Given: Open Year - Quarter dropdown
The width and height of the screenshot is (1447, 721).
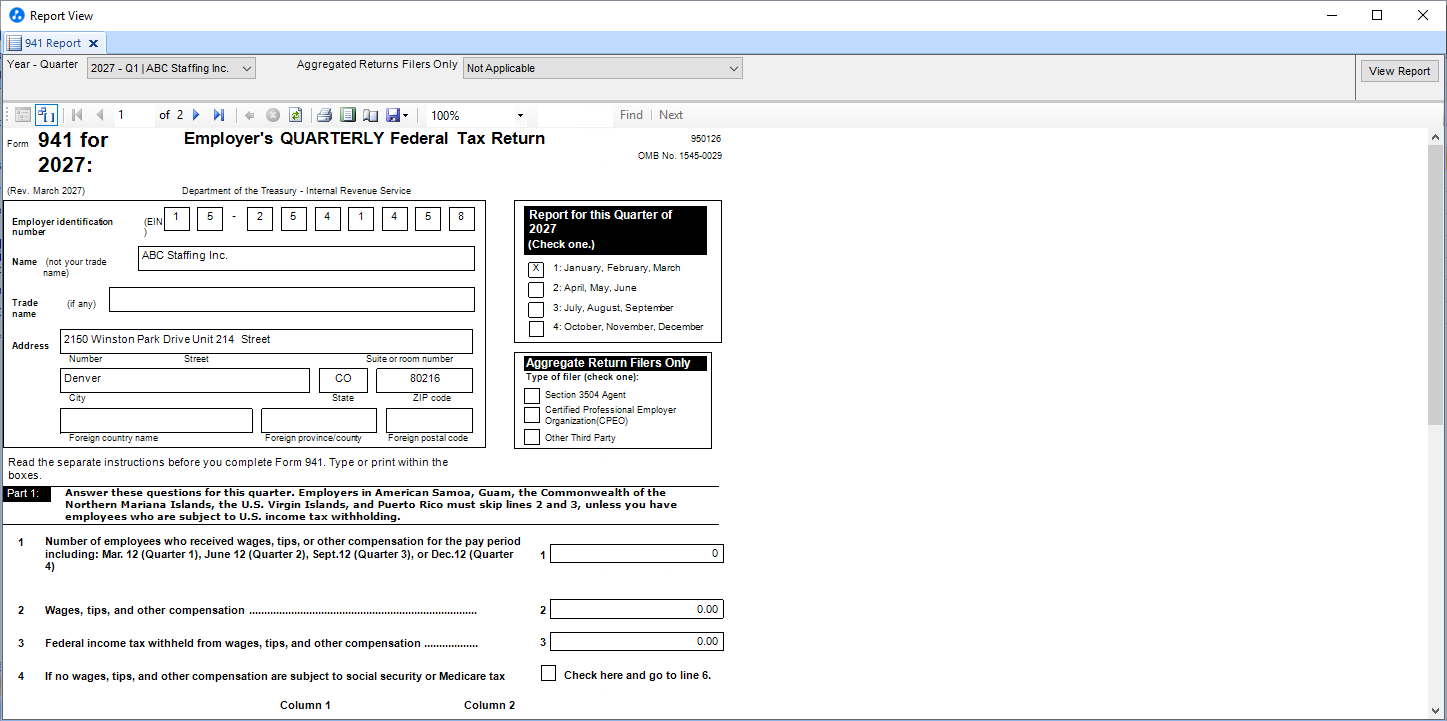Looking at the screenshot, I should [x=171, y=68].
